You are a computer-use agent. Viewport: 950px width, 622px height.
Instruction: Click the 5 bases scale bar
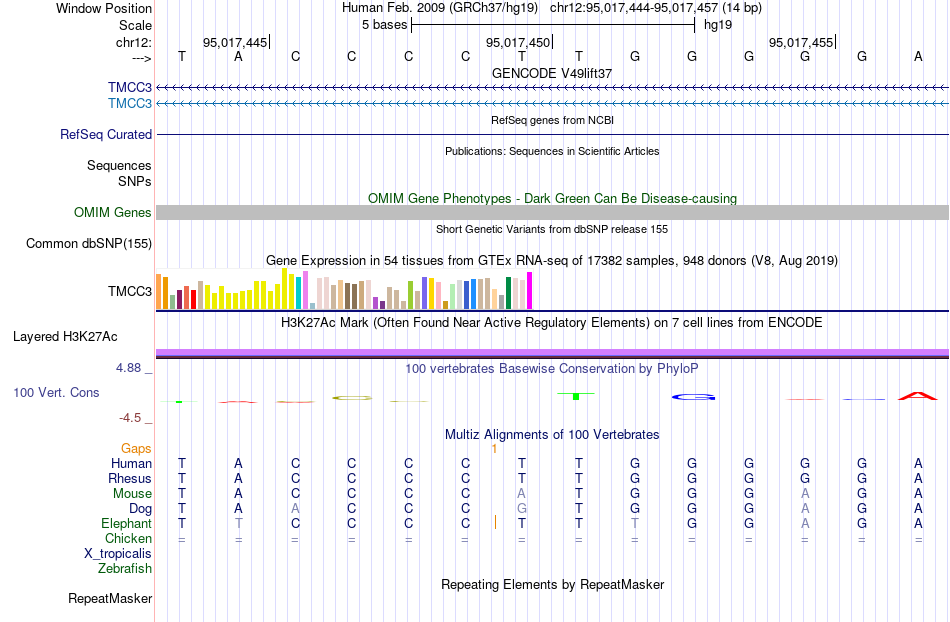(x=553, y=25)
